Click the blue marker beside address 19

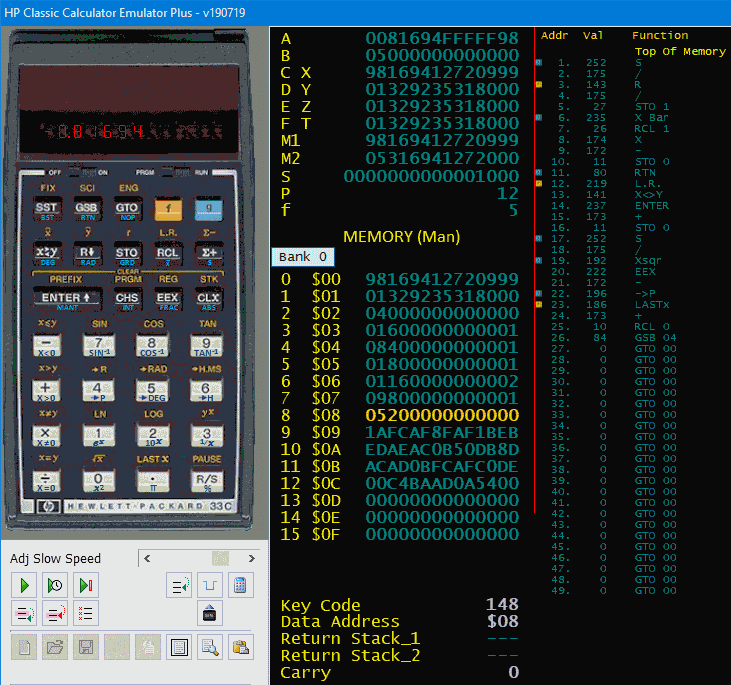click(538, 260)
